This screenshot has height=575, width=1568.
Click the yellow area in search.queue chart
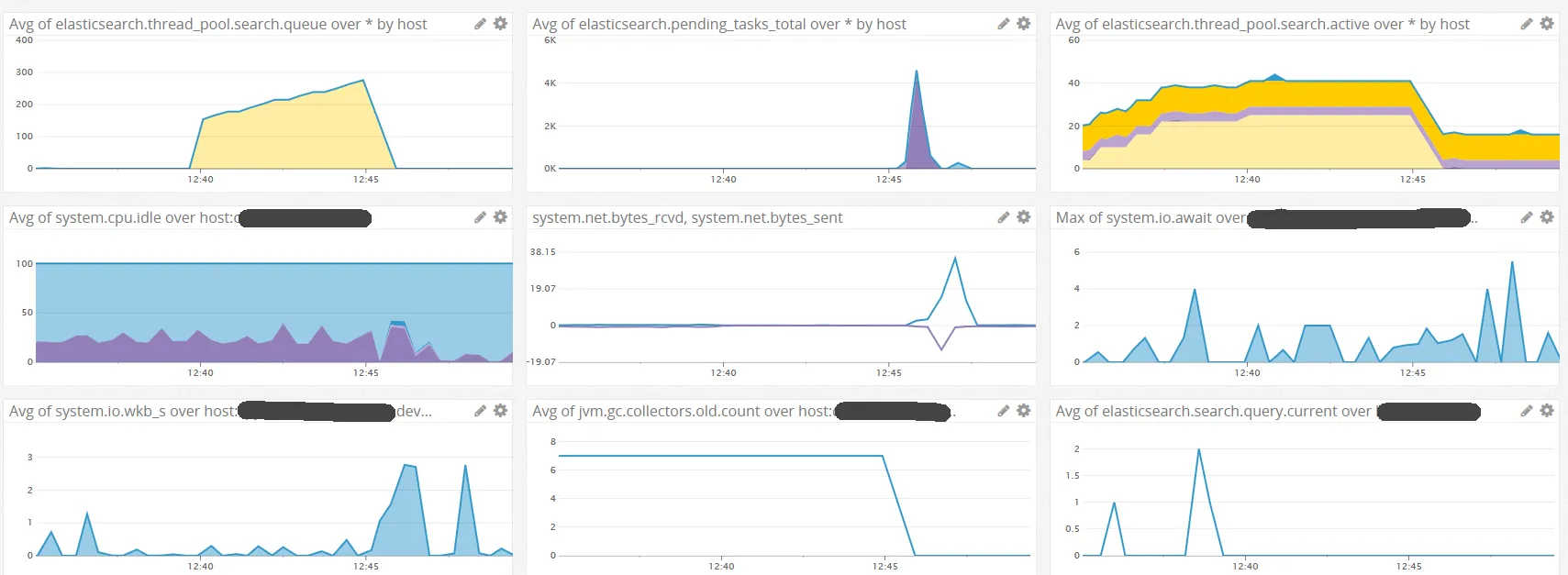tap(294, 136)
